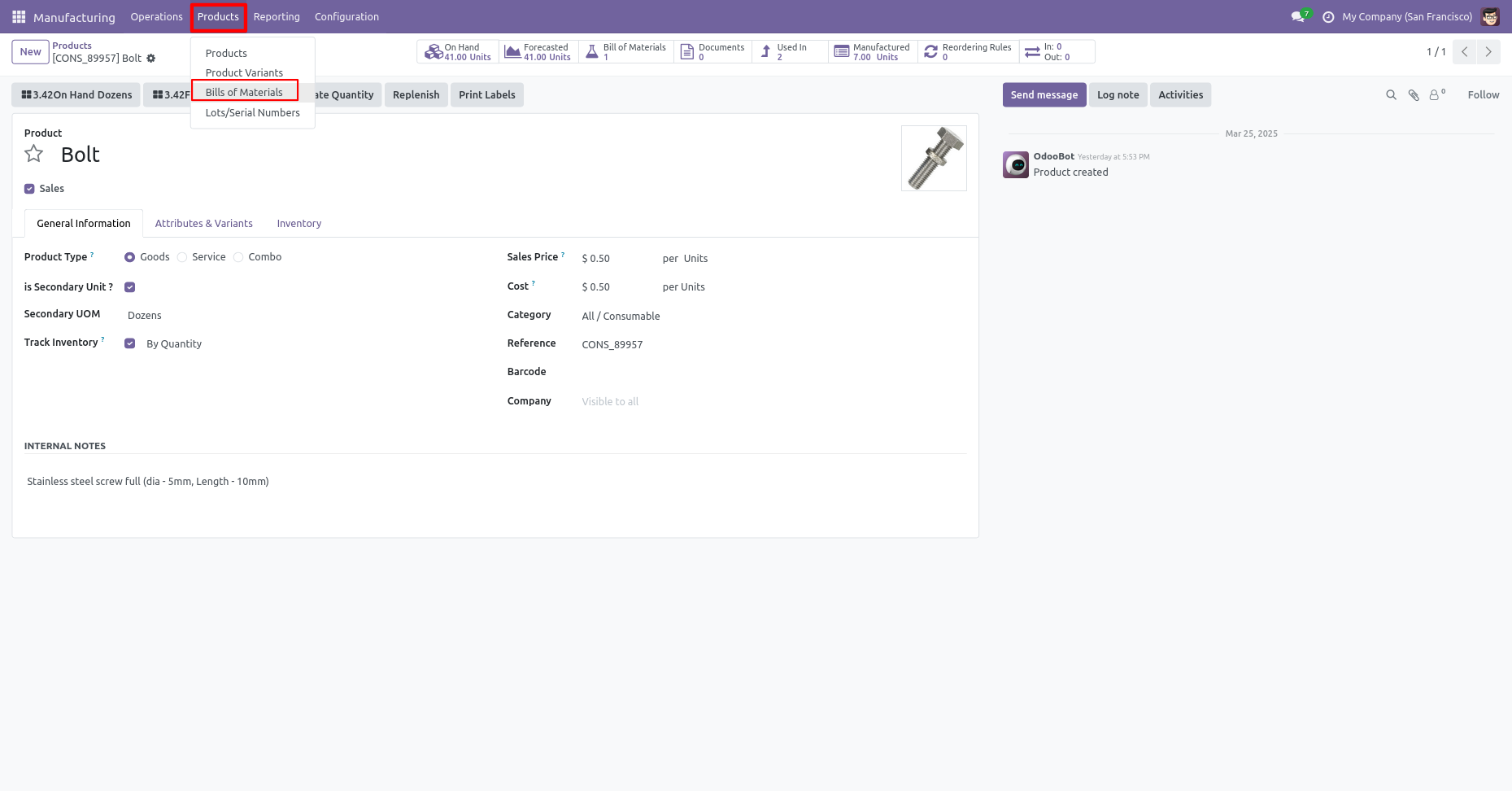Image resolution: width=1512 pixels, height=791 pixels.
Task: Open the user avatar menu
Action: coord(1490,16)
